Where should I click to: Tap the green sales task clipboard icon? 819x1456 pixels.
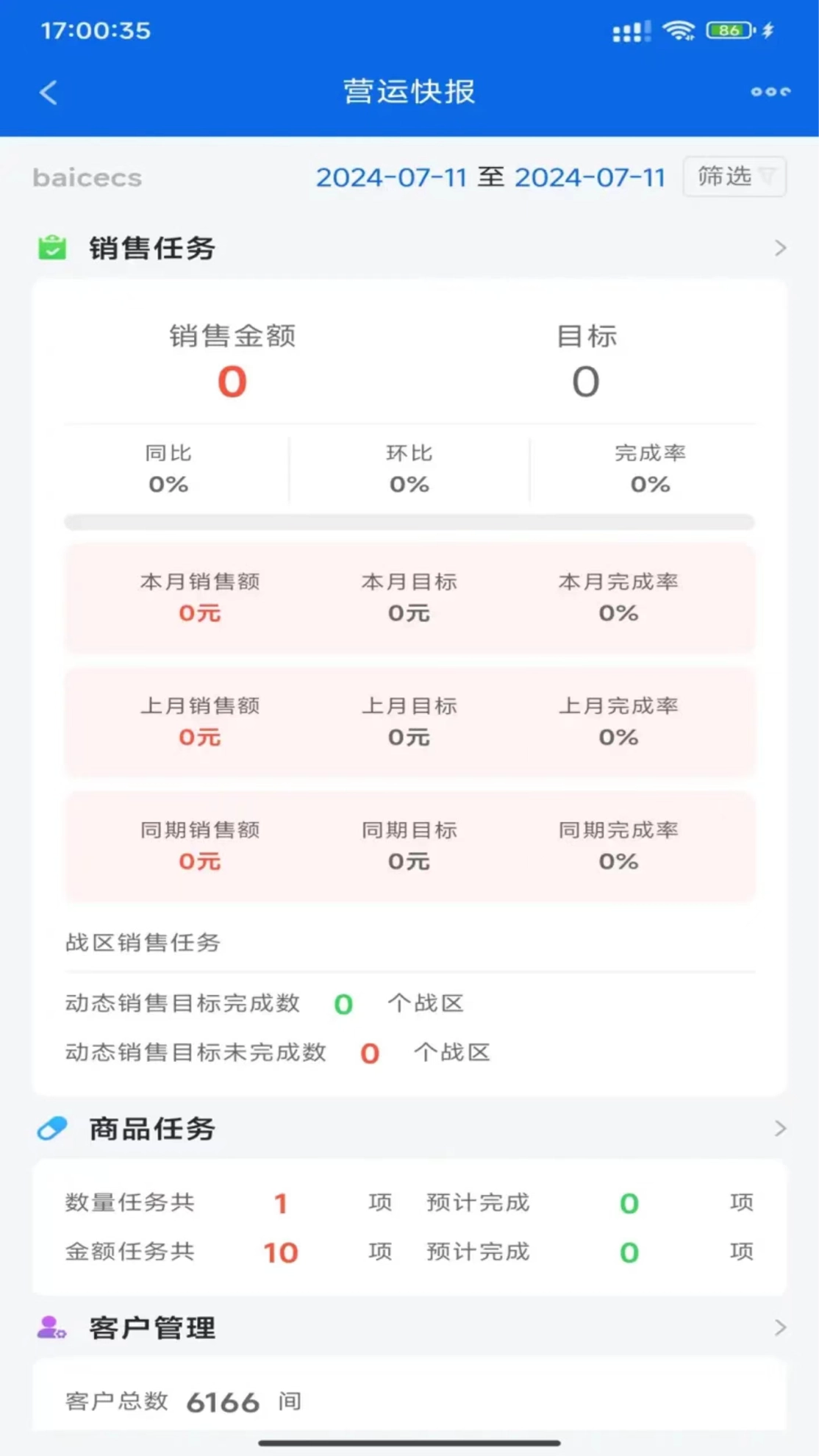[x=52, y=248]
